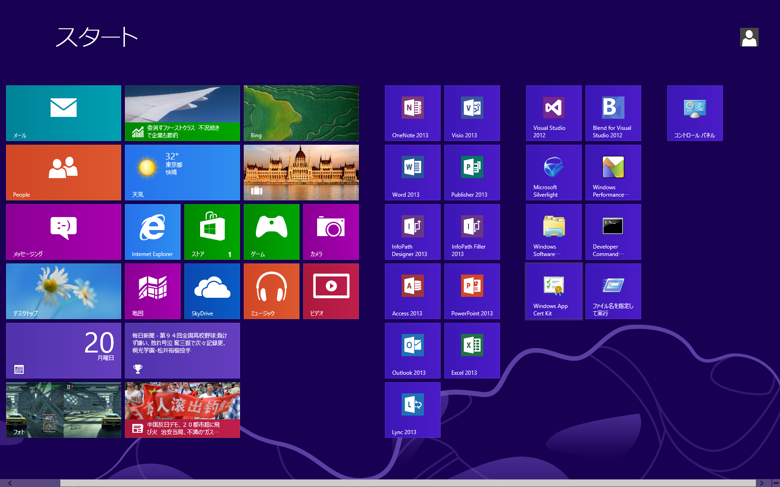Image resolution: width=780 pixels, height=487 pixels.
Task: Open the Photos tile with racing cars
Action: pos(63,410)
